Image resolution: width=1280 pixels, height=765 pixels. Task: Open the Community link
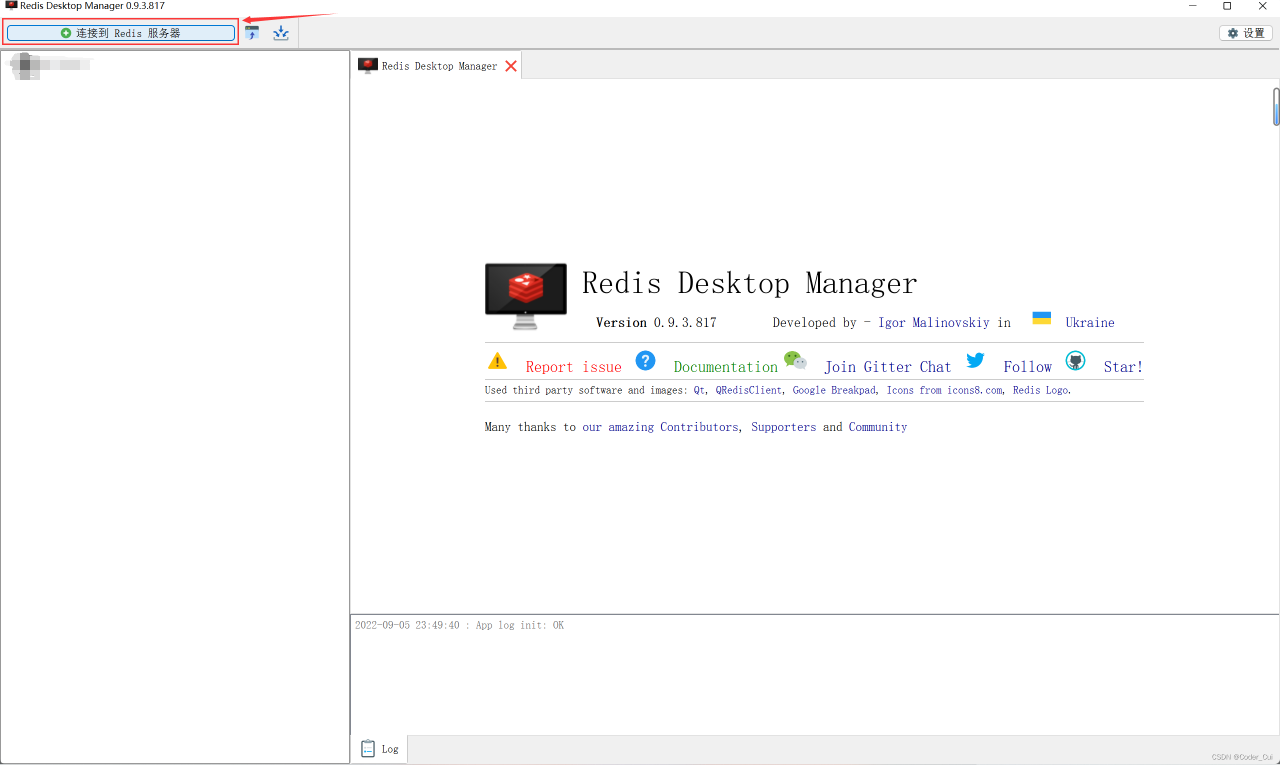878,427
